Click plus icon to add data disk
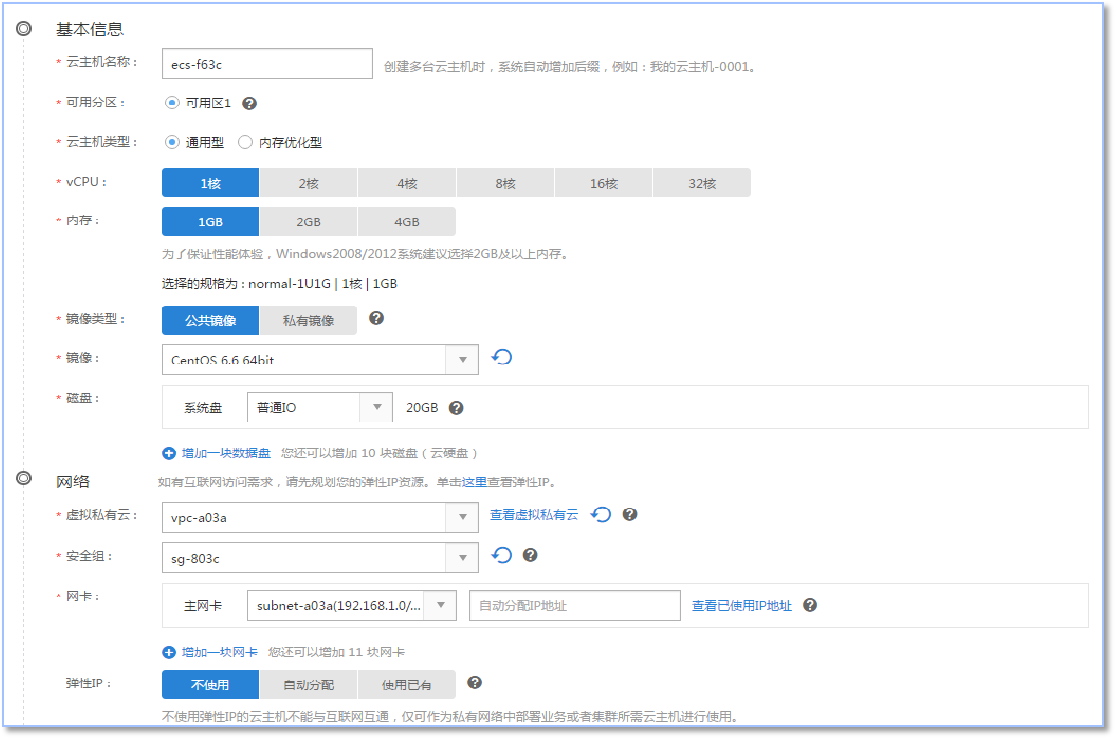The width and height of the screenshot is (1116, 738). pyautogui.click(x=169, y=453)
